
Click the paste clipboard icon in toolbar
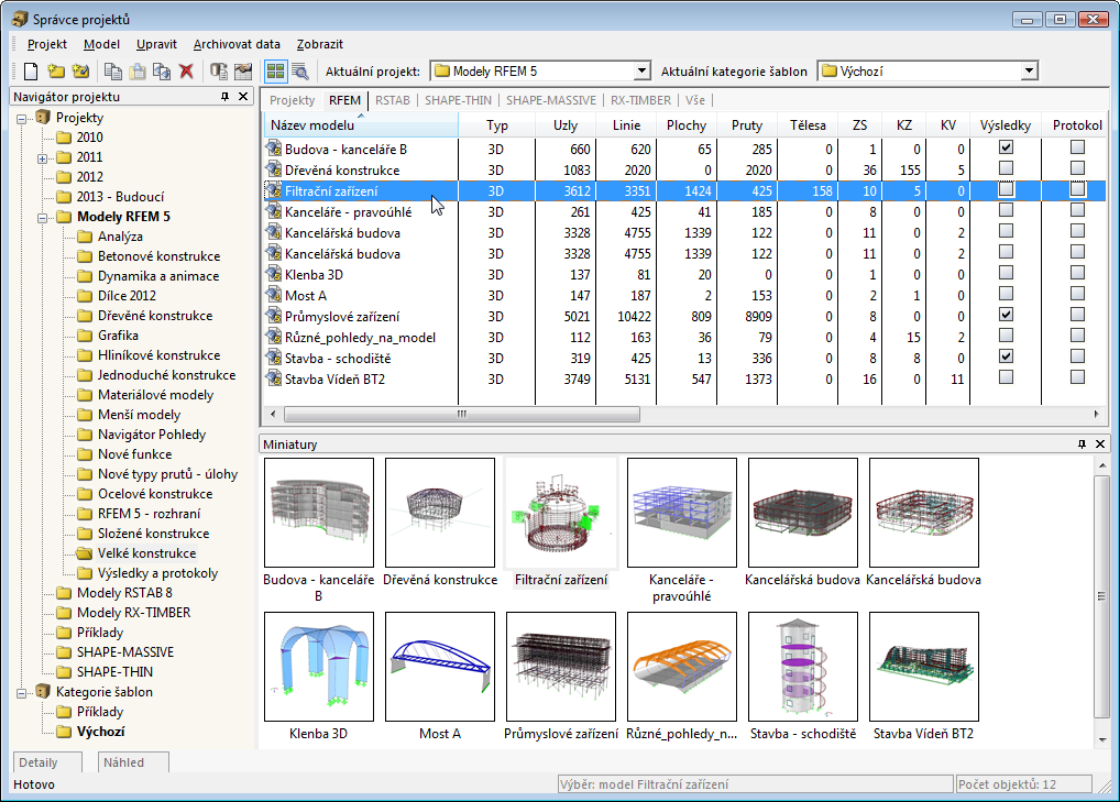tap(138, 71)
